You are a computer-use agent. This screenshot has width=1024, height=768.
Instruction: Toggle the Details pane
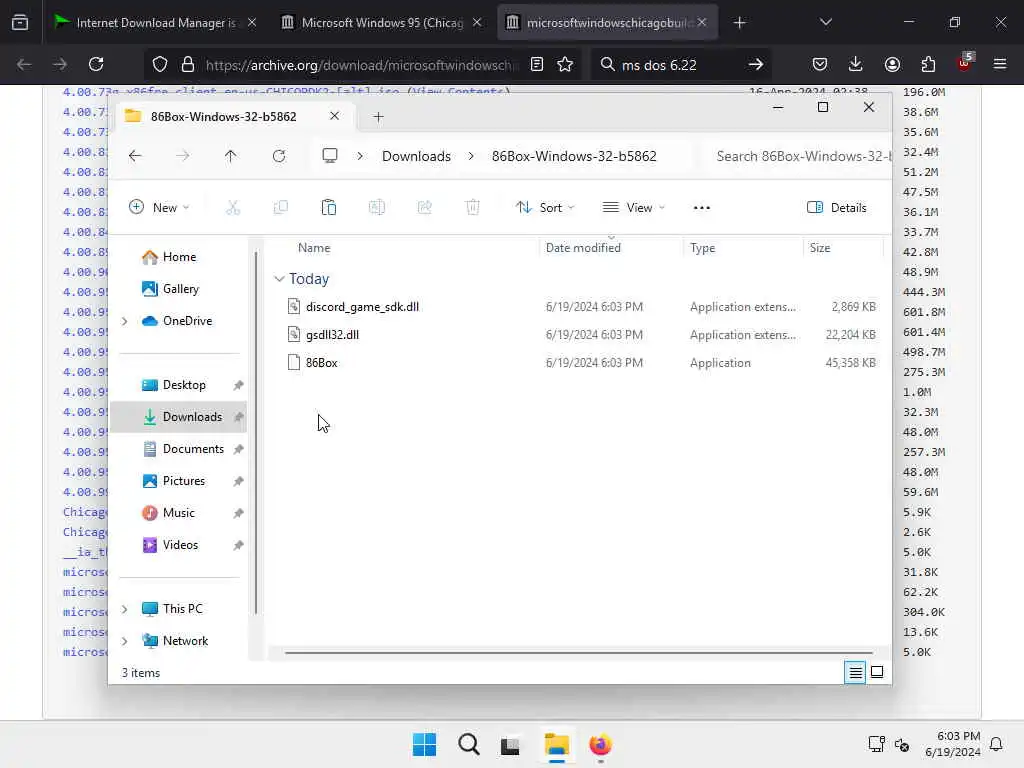coord(837,208)
